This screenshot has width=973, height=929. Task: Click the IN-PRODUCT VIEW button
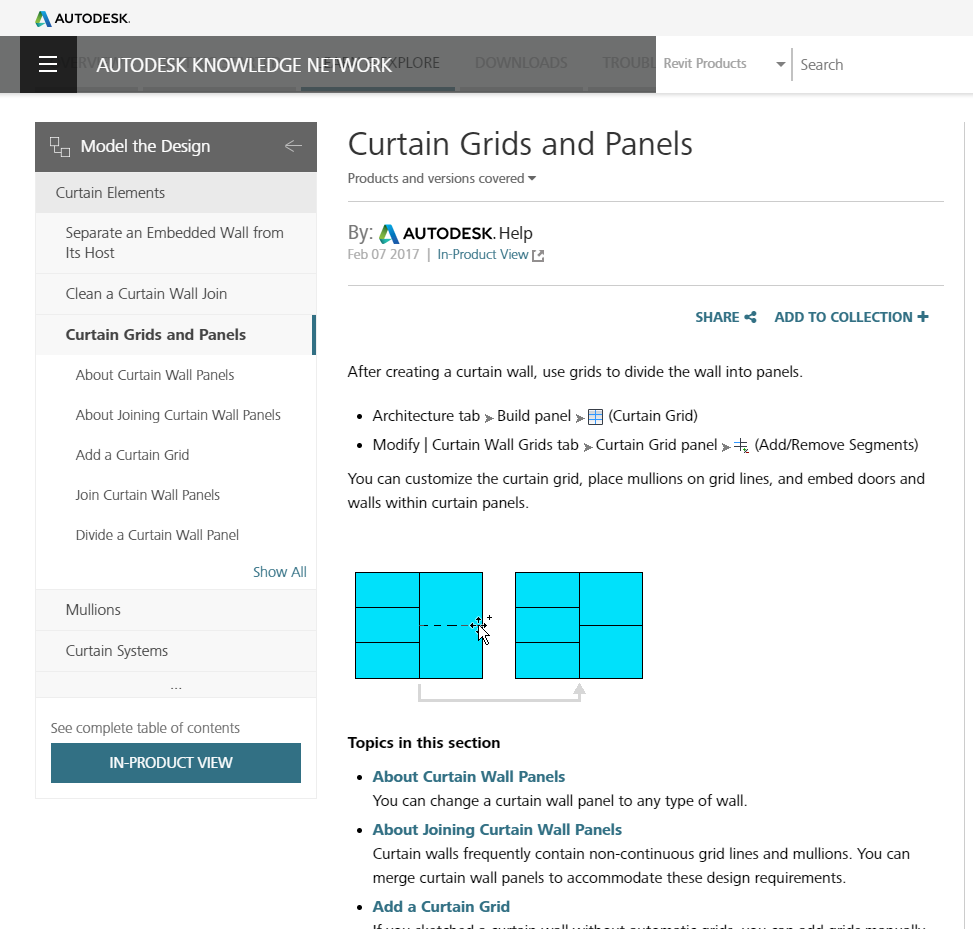tap(176, 763)
